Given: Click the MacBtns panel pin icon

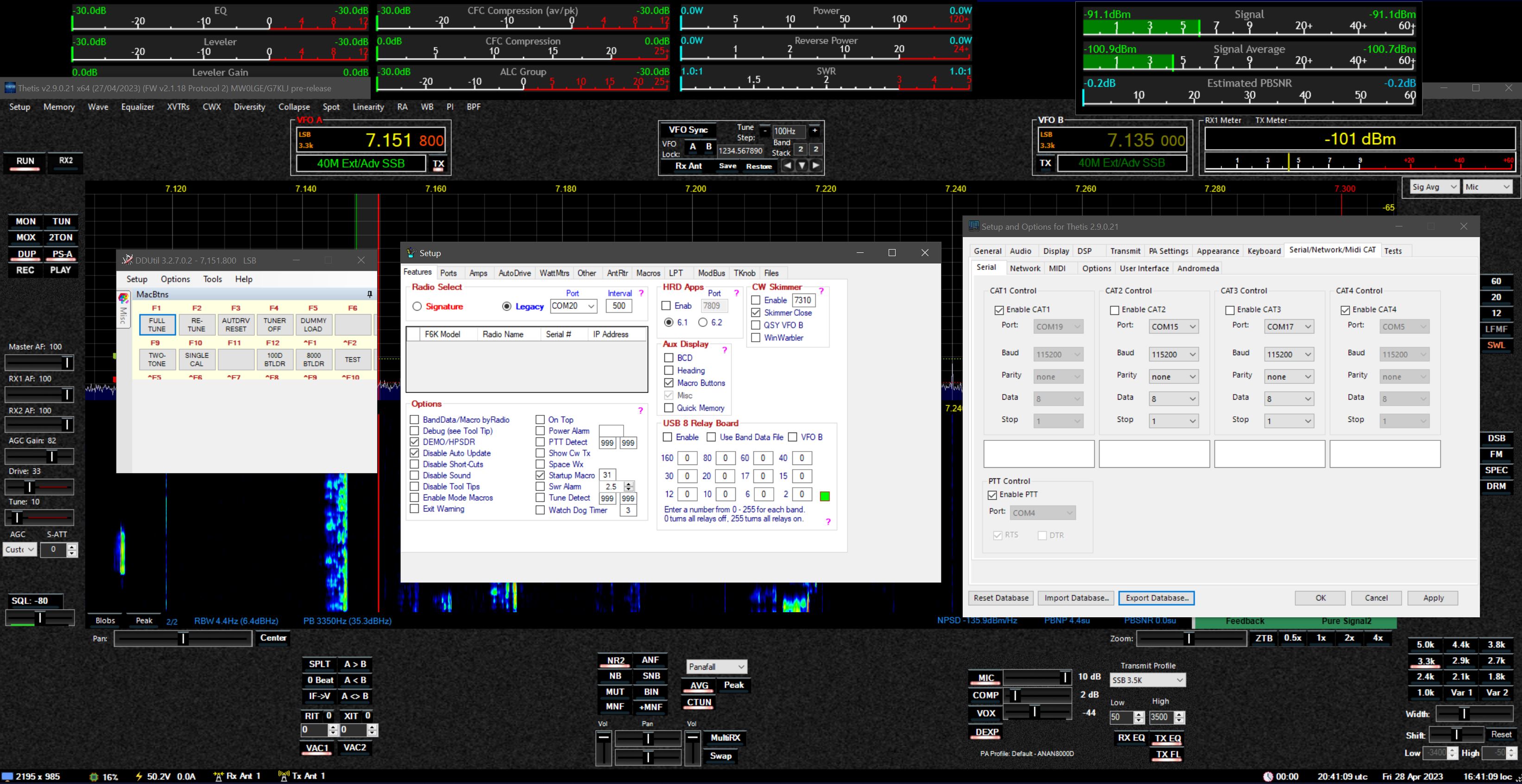Looking at the screenshot, I should point(370,294).
